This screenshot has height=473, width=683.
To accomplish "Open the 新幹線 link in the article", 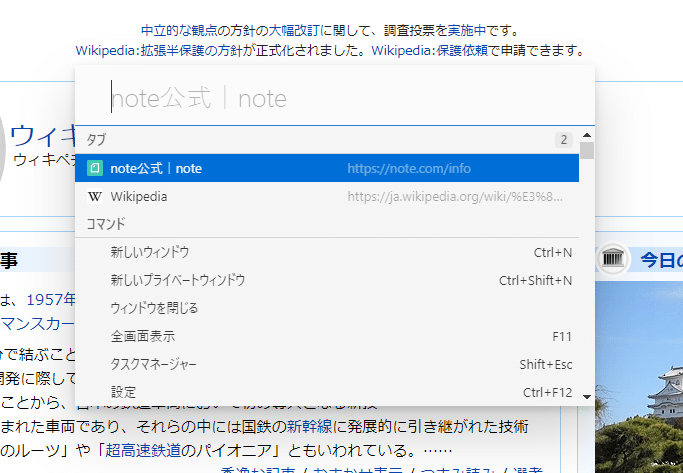I will coord(309,426).
